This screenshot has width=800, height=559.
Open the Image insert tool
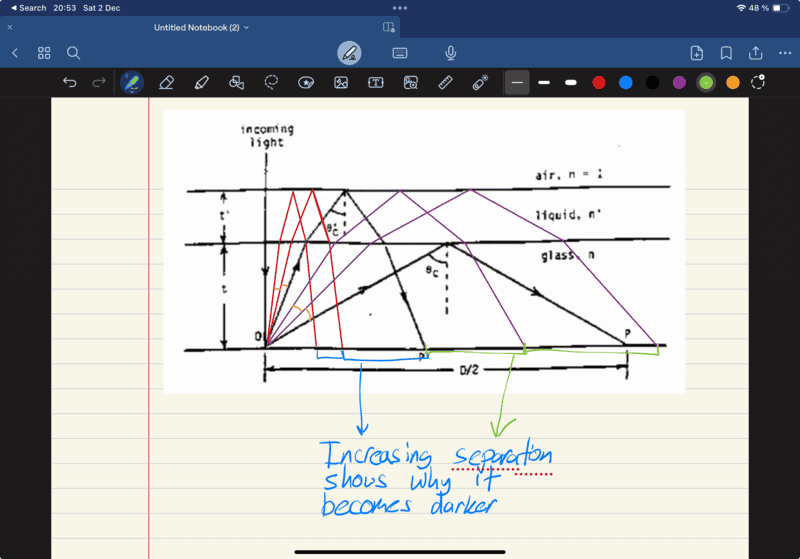(341, 83)
